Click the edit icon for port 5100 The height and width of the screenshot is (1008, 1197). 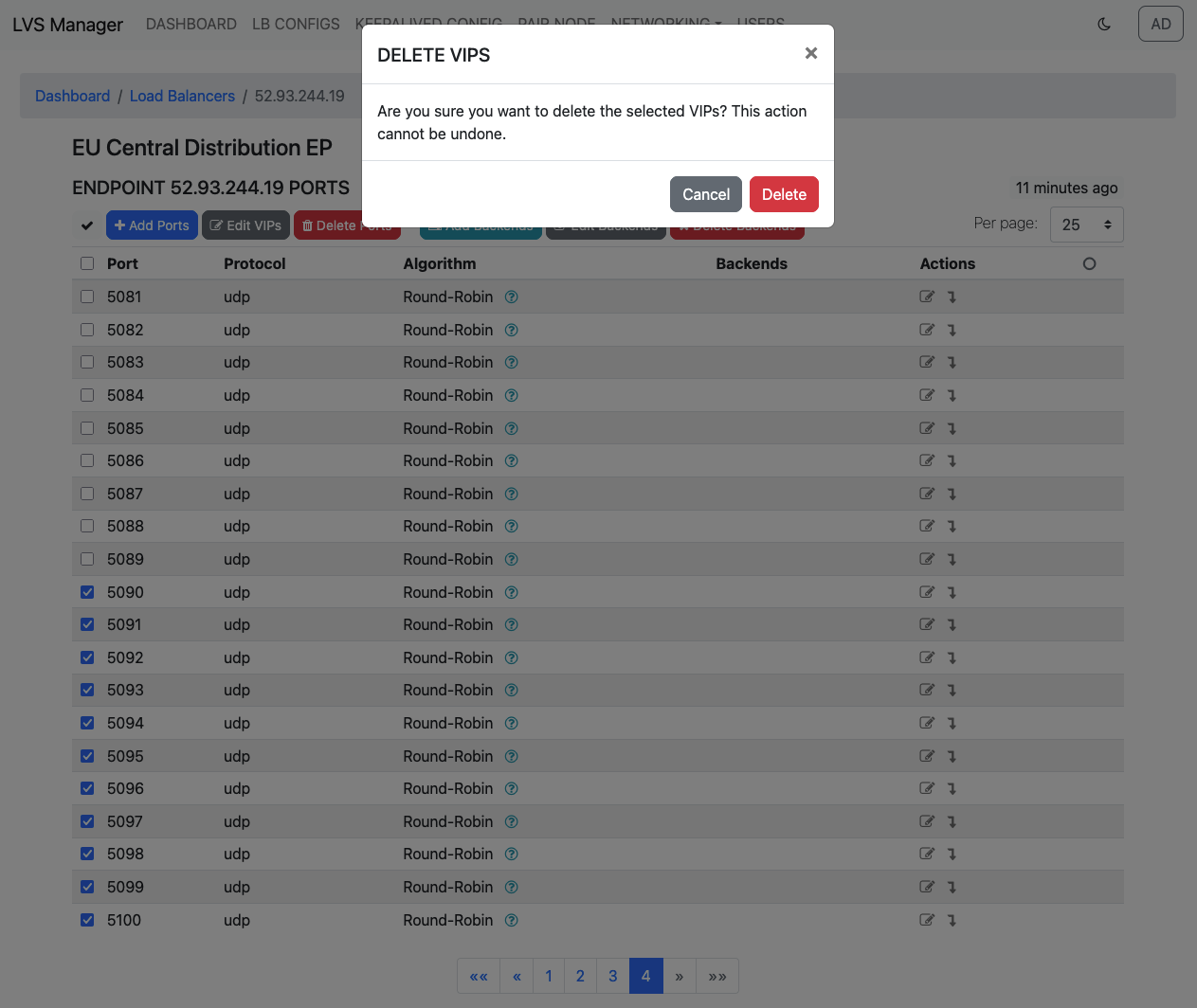927,920
